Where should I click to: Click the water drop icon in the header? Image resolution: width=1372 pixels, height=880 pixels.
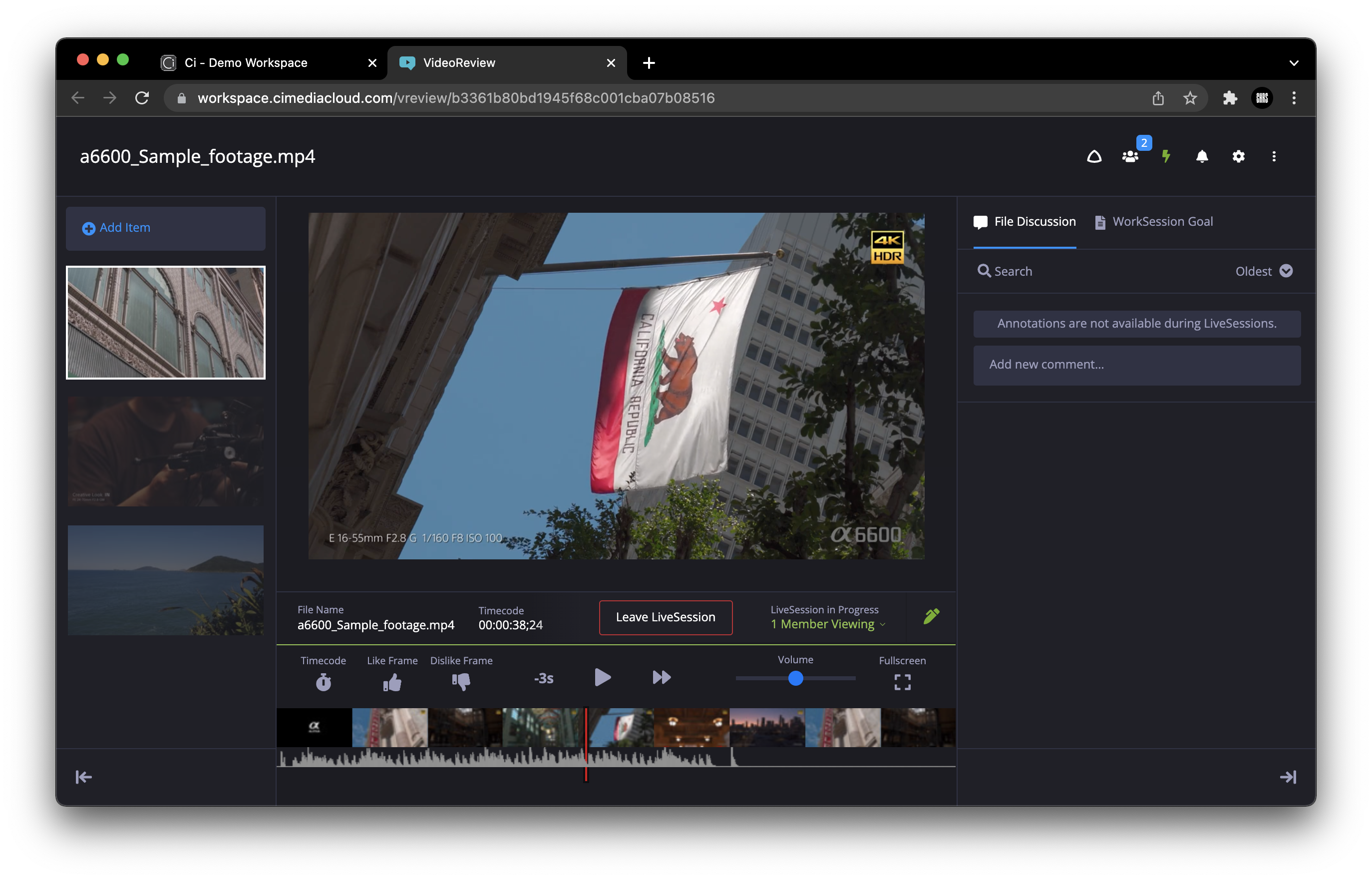point(1094,156)
